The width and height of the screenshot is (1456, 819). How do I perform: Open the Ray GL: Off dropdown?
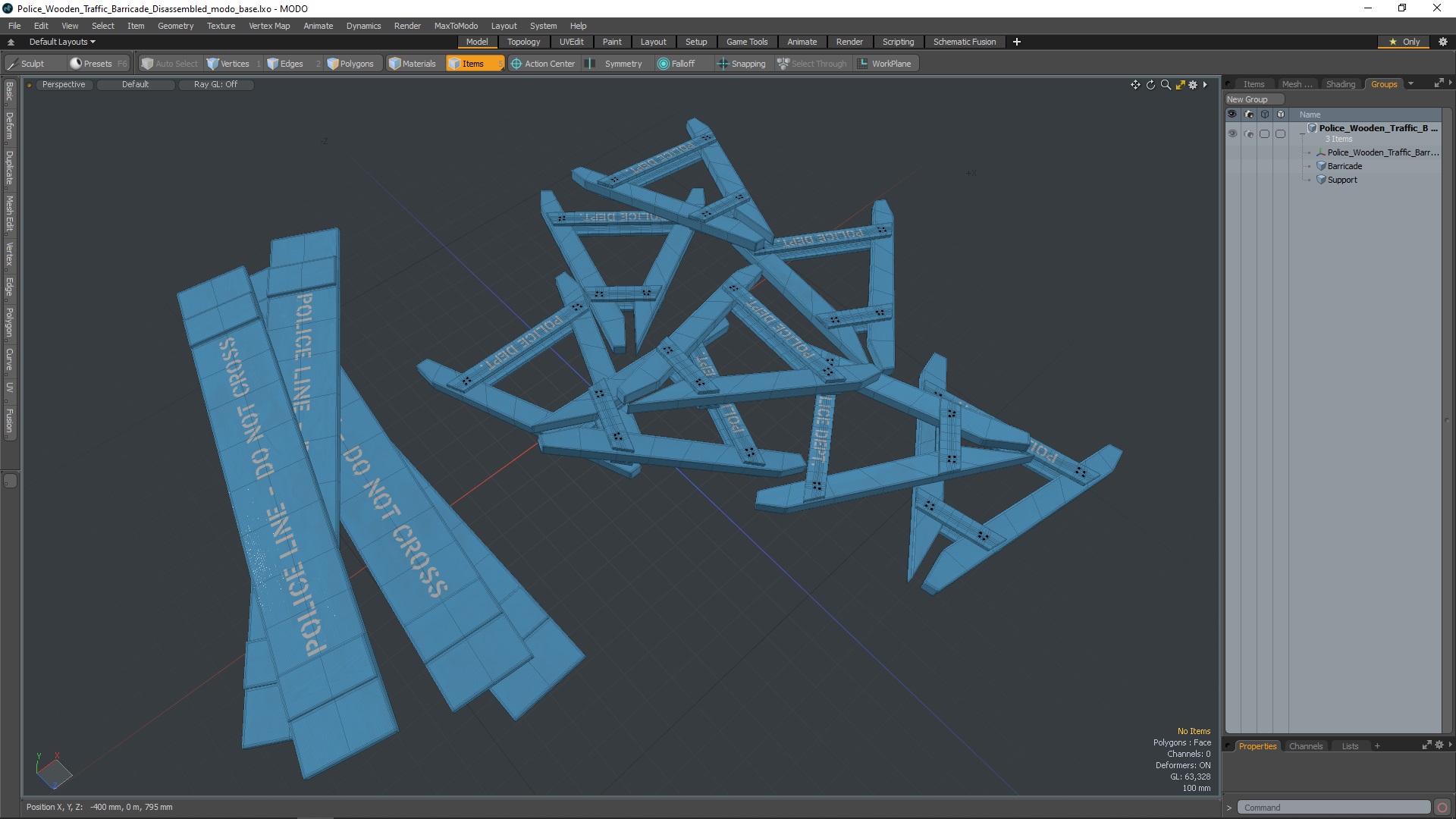pyautogui.click(x=215, y=84)
